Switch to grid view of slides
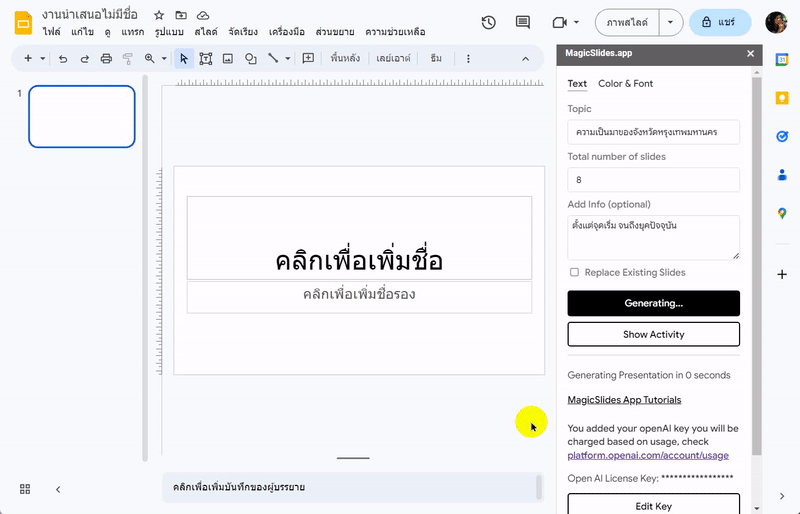The width and height of the screenshot is (800, 514). (x=25, y=489)
